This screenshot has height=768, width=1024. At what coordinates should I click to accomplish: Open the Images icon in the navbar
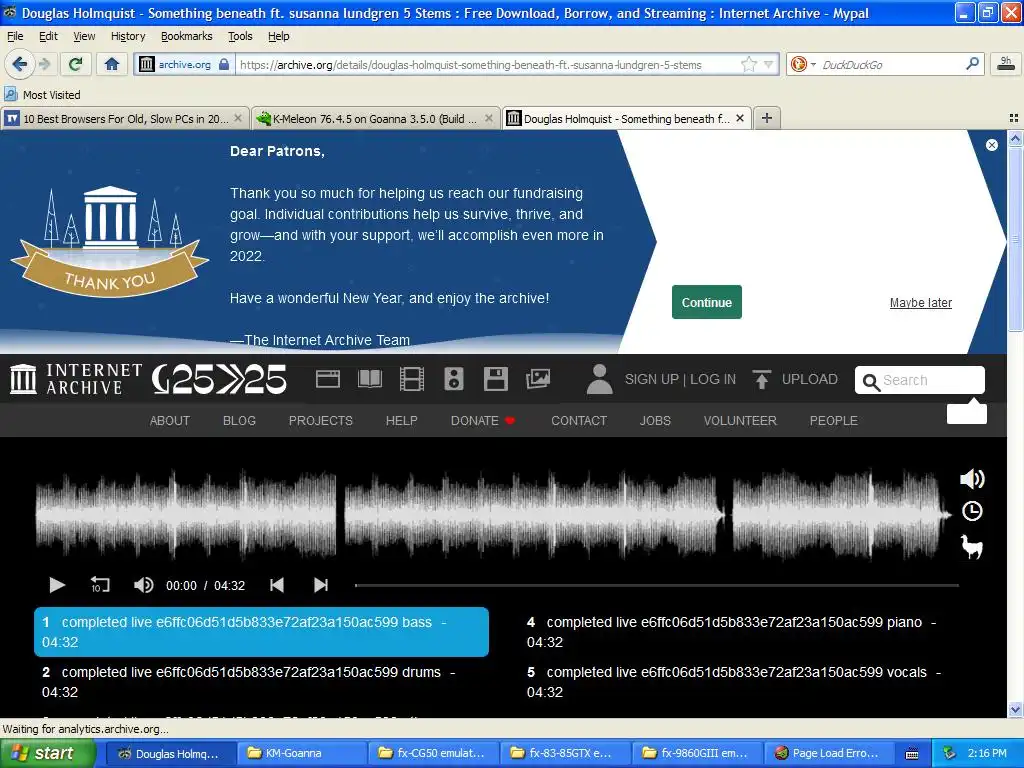538,379
